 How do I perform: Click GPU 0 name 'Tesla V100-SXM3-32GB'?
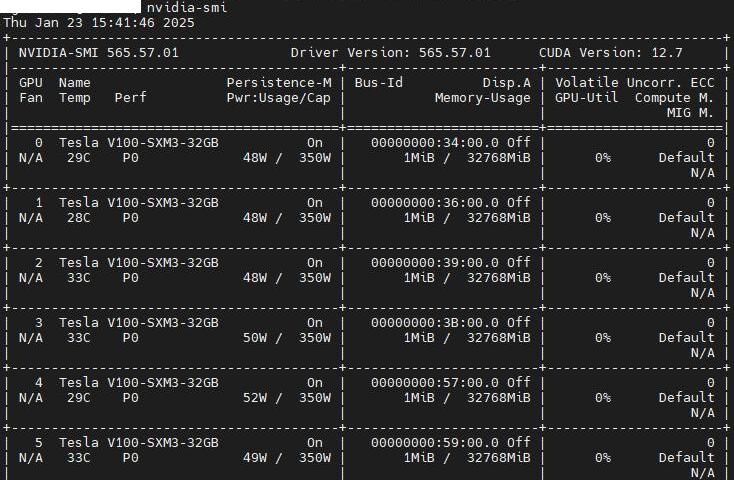click(x=139, y=142)
